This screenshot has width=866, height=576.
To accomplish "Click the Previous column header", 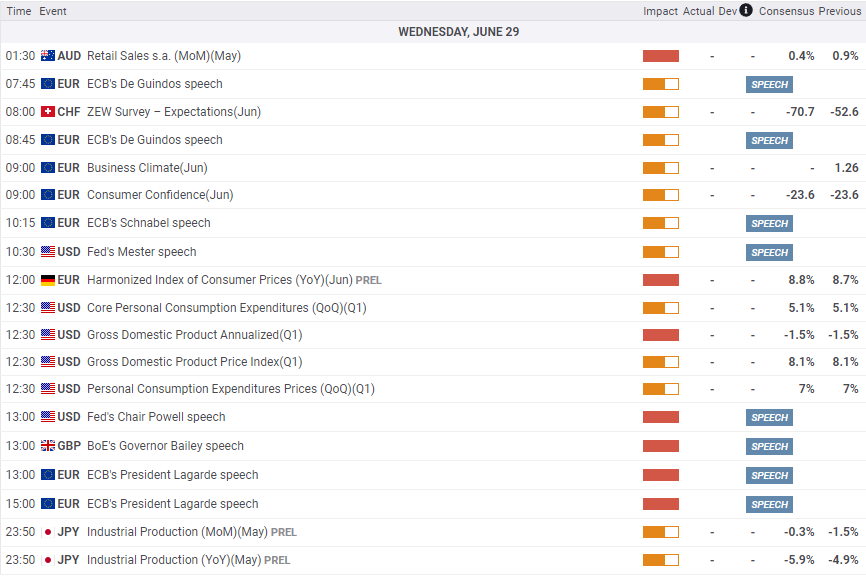I will click(x=839, y=11).
